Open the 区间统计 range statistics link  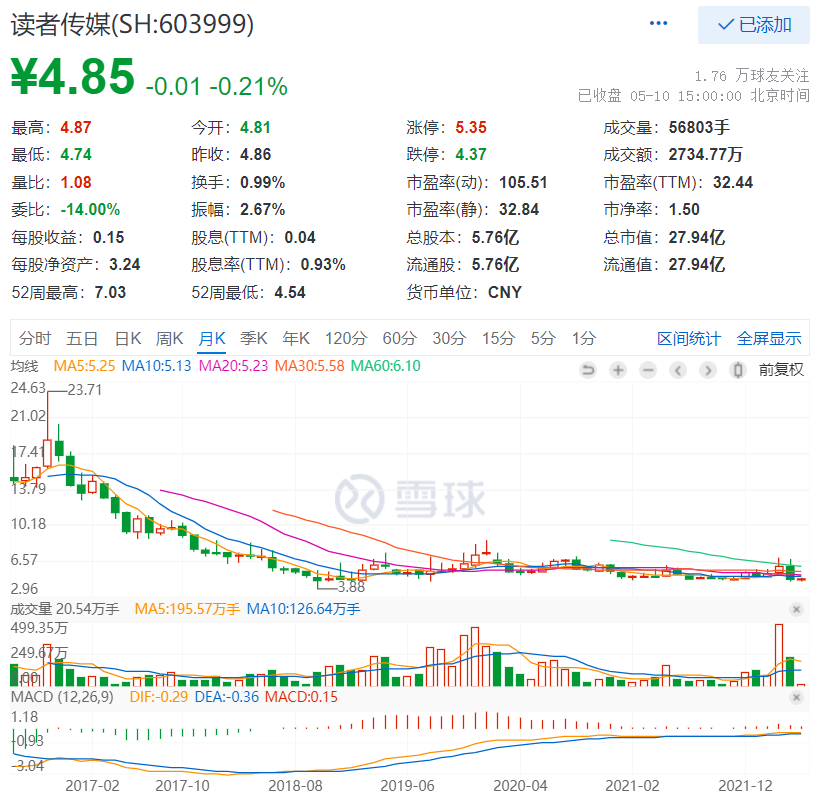(x=689, y=339)
